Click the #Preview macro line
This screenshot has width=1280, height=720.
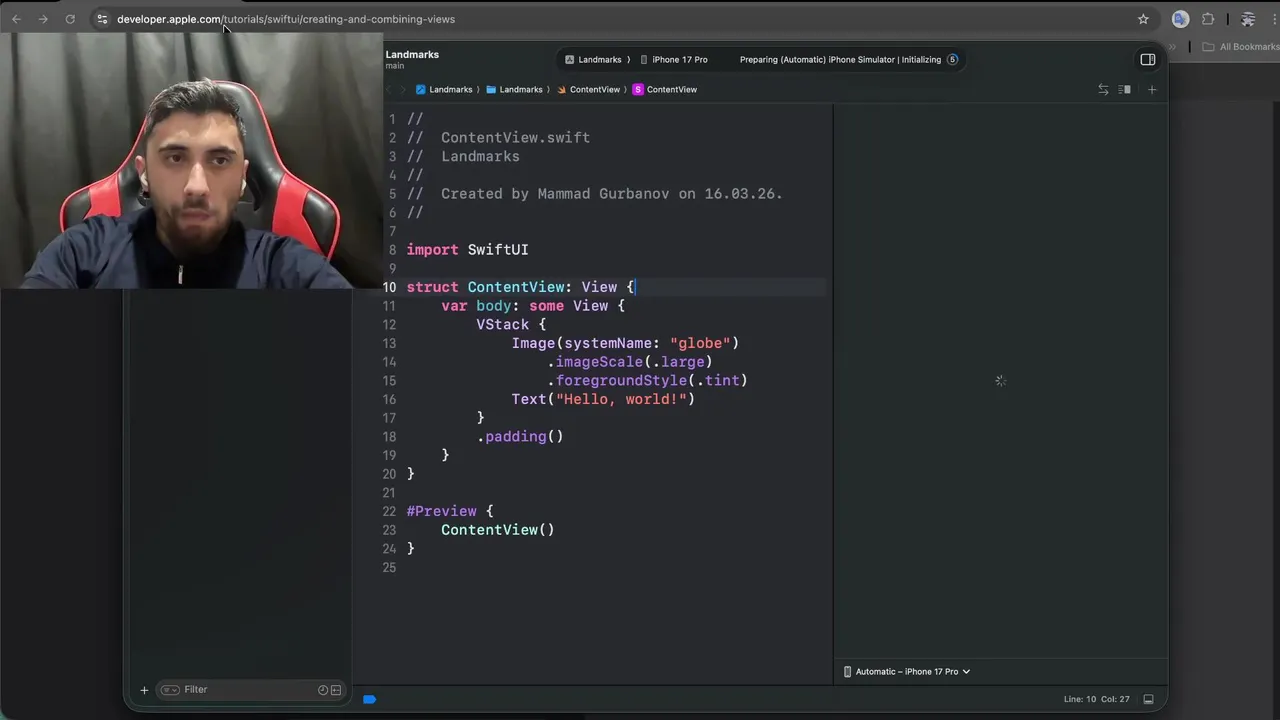pyautogui.click(x=450, y=511)
